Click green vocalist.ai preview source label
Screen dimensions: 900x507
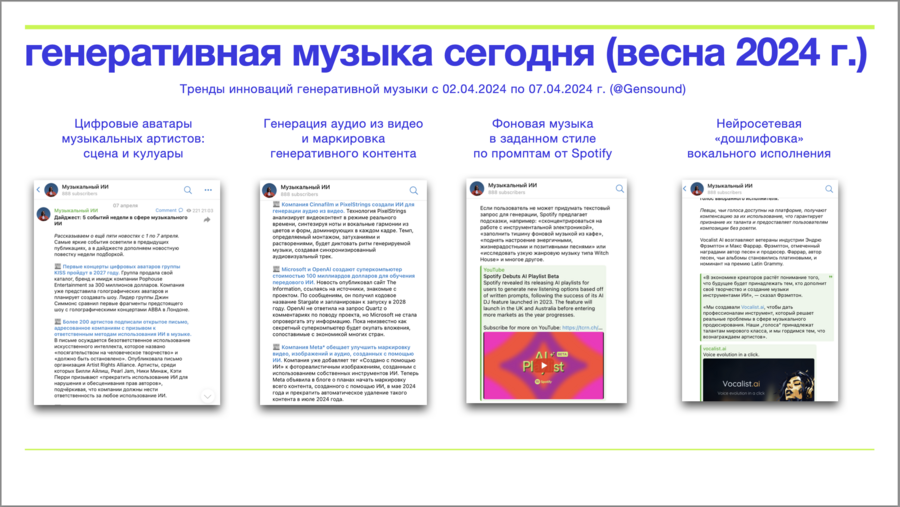715,349
